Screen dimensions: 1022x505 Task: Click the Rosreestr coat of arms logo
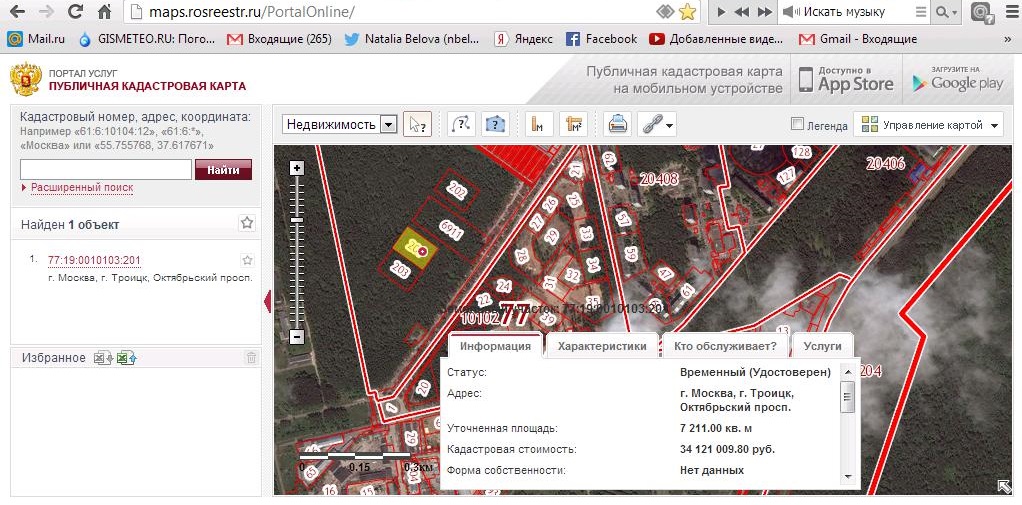pyautogui.click(x=25, y=79)
